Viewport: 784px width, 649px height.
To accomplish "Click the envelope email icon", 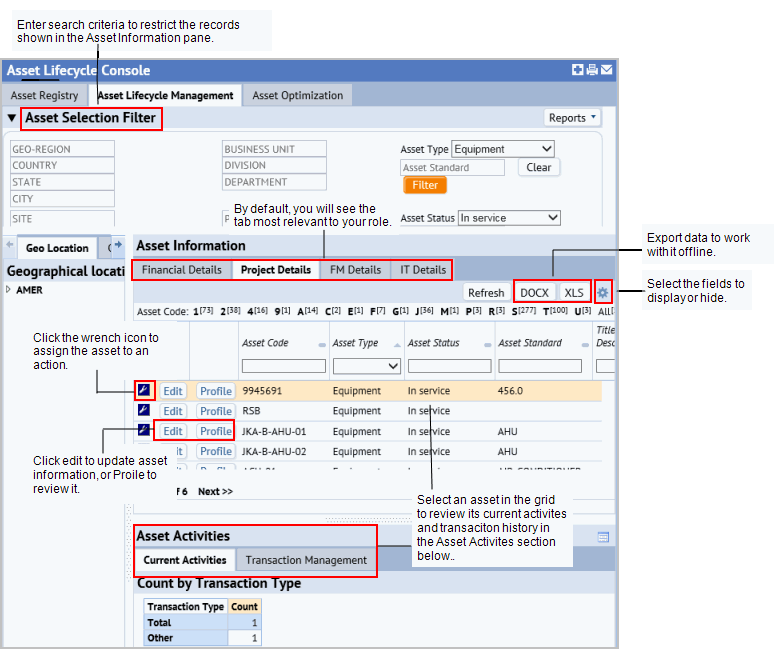I will (606, 70).
